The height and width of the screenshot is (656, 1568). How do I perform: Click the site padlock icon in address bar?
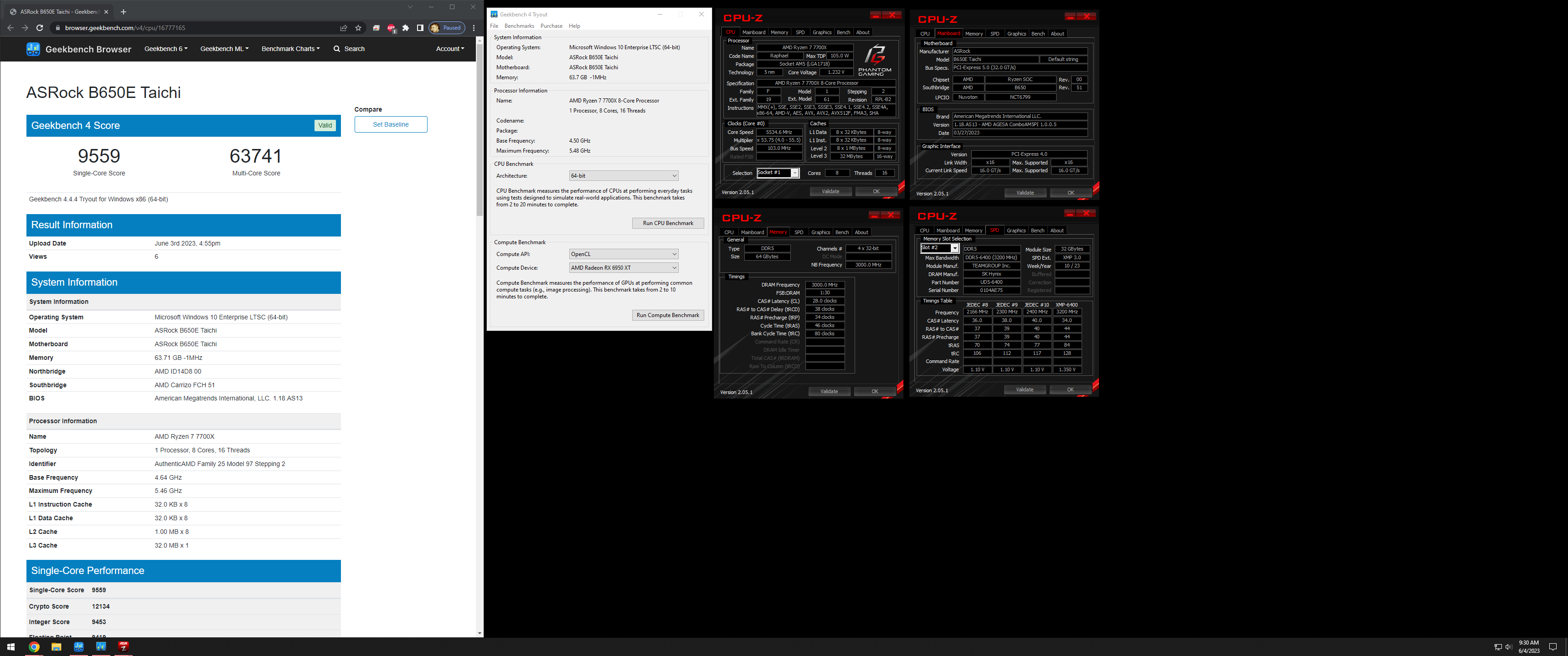click(x=58, y=28)
